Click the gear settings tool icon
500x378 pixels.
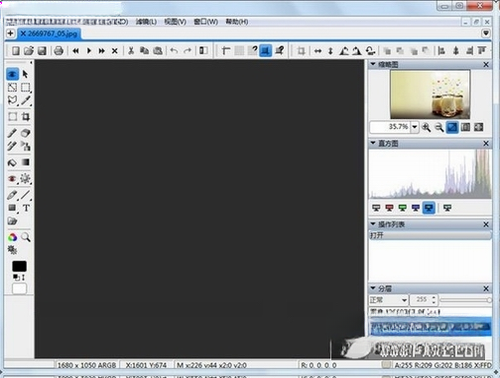pyautogui.click(x=12, y=250)
